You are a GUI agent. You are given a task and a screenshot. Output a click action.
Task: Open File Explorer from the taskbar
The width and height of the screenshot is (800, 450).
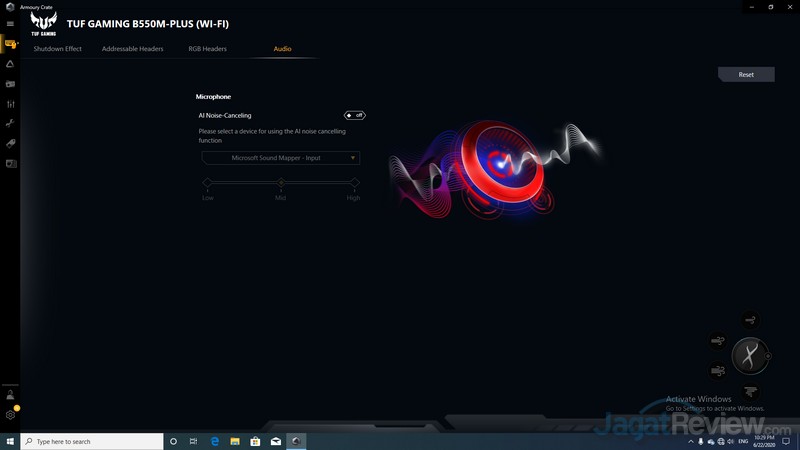tap(235, 441)
